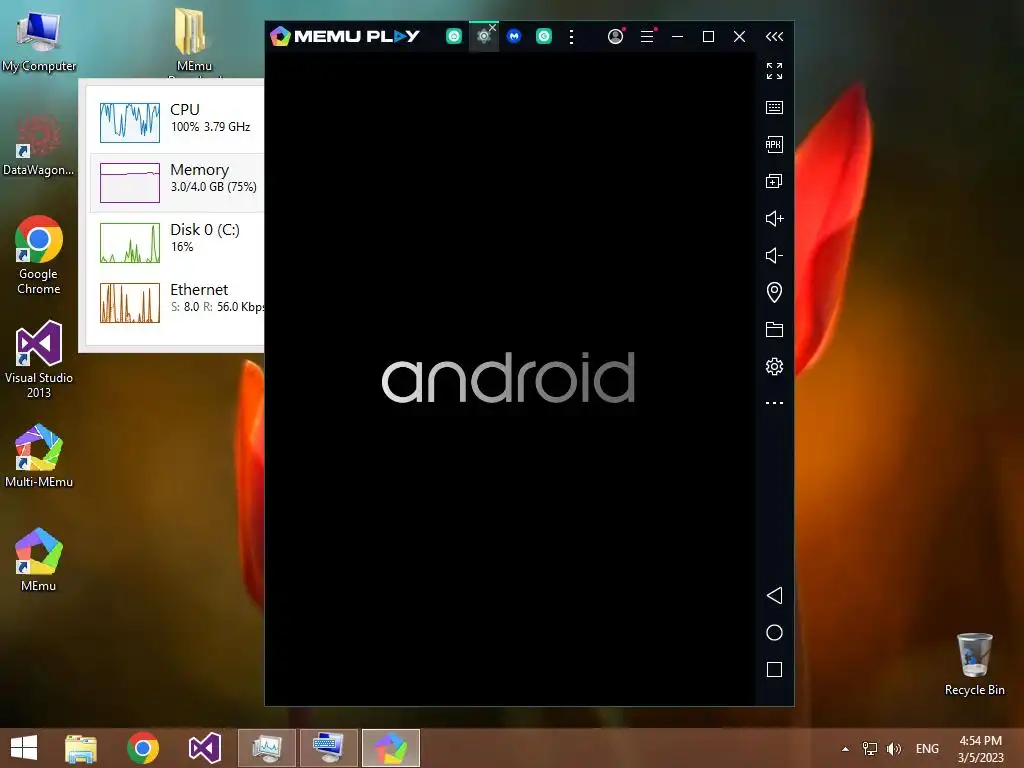Select Google Chrome desktop shortcut

coord(39,255)
